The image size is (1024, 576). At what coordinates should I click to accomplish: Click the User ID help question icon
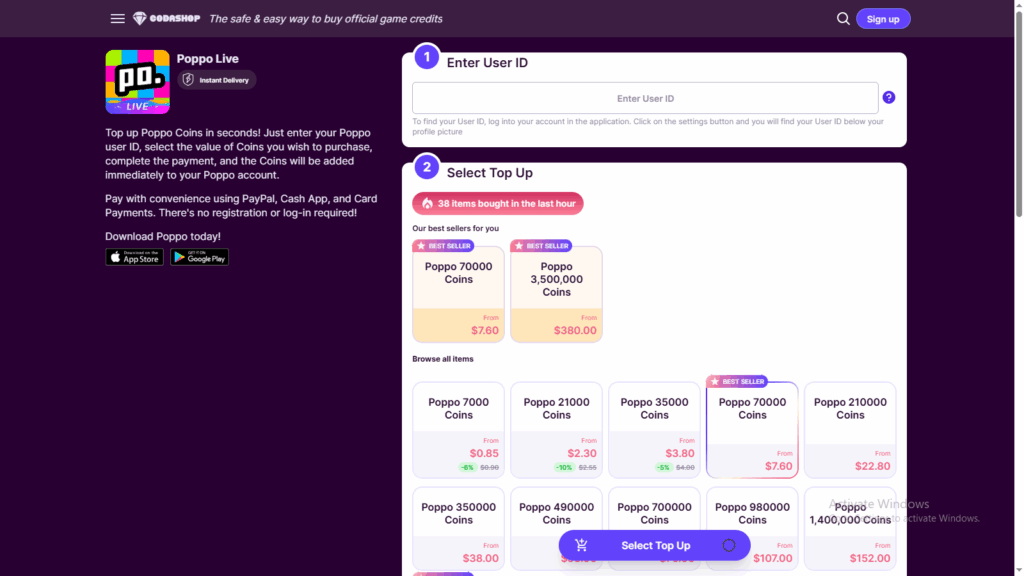[x=889, y=98]
